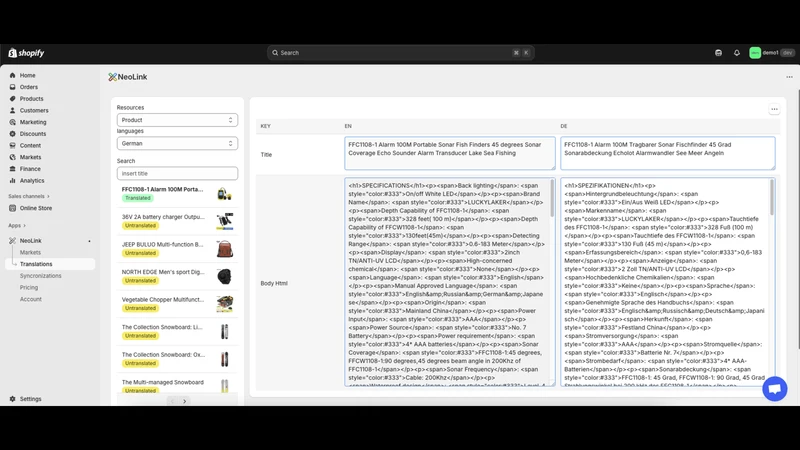800x450 pixels.
Task: Click the pin icon next to NeoLink
Action: (x=89, y=241)
